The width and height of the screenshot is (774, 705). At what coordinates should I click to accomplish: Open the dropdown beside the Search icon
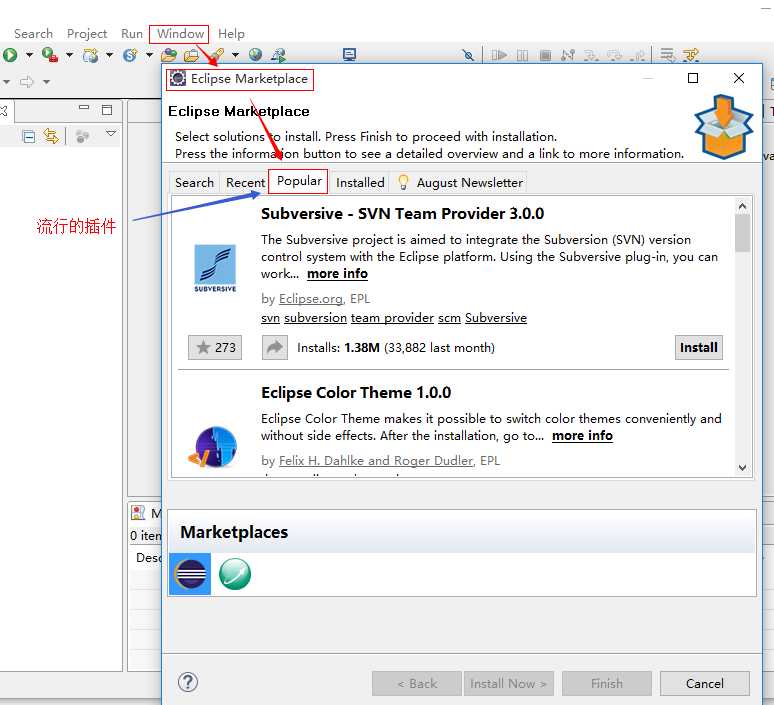pos(235,55)
